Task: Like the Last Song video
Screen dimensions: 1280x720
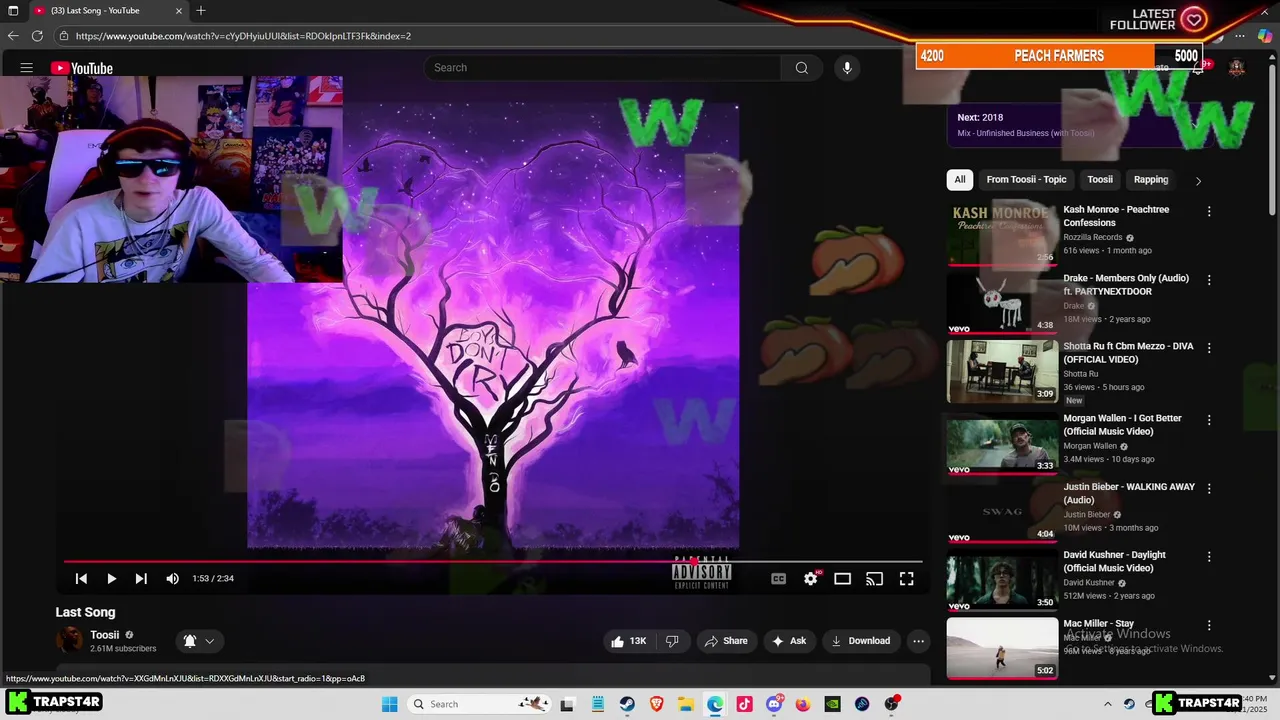Action: point(629,641)
